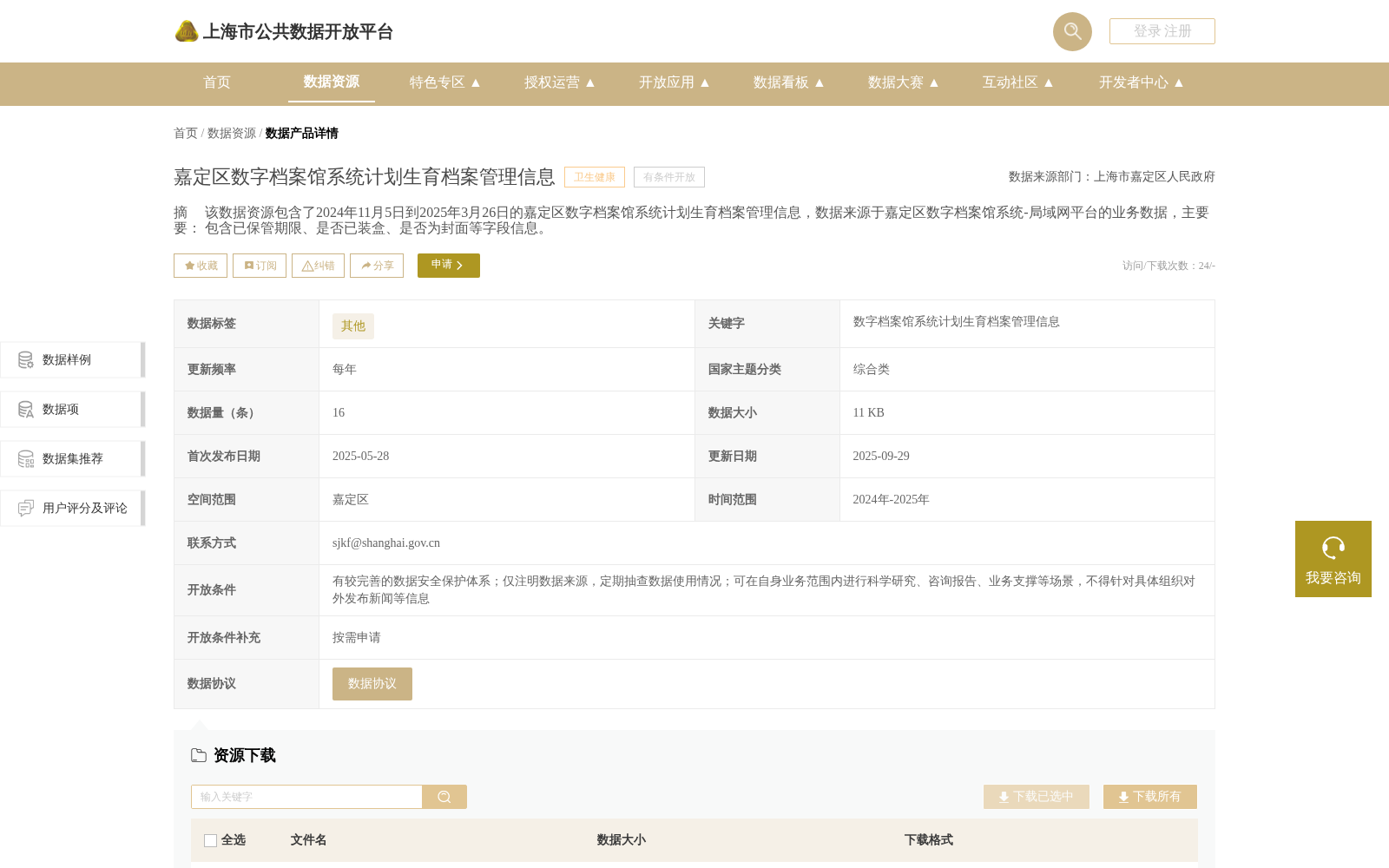Click the 用户评分及评论 comment icon
The height and width of the screenshot is (868, 1389).
coord(26,508)
